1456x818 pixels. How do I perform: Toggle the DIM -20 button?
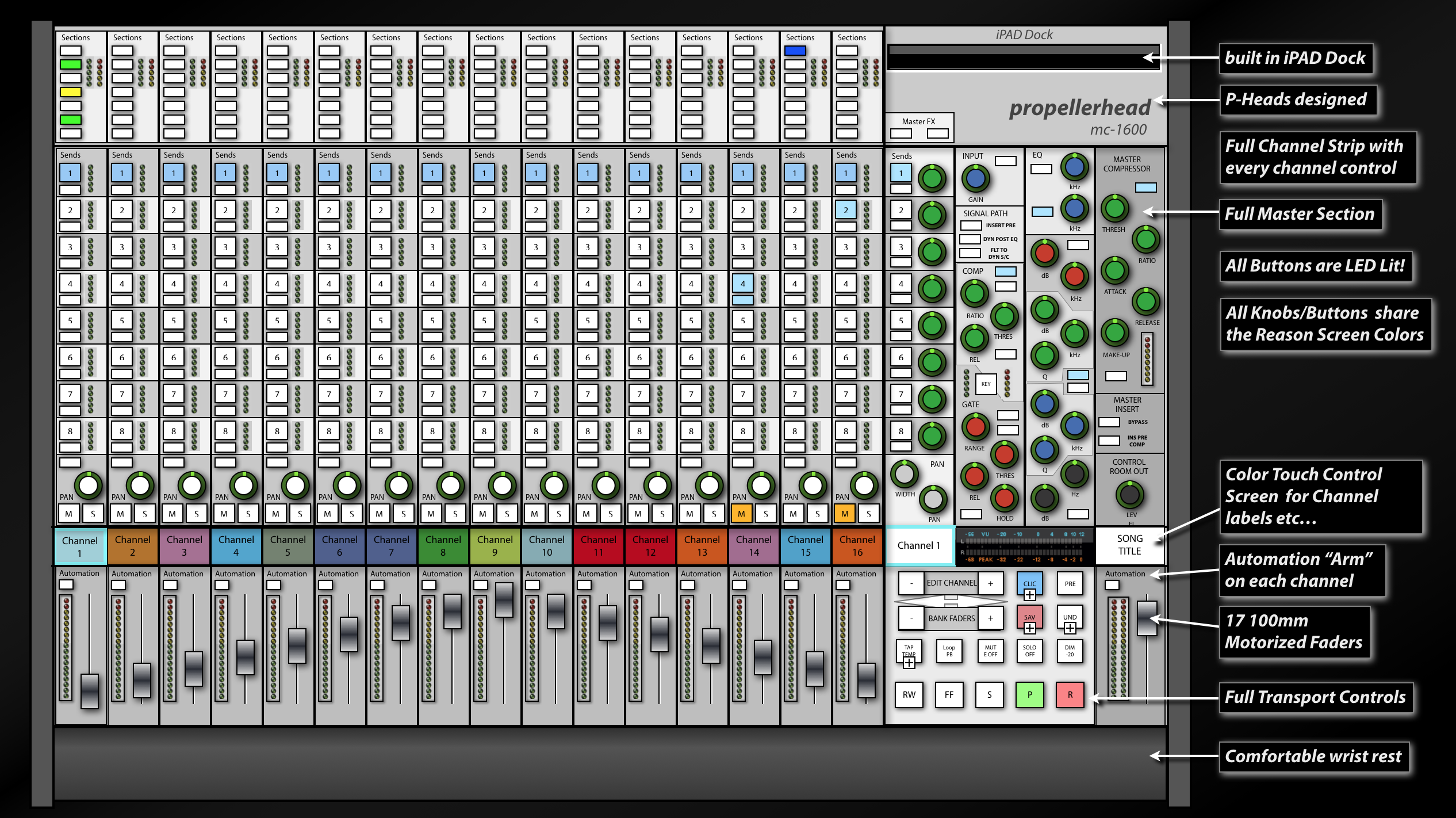[x=1070, y=651]
